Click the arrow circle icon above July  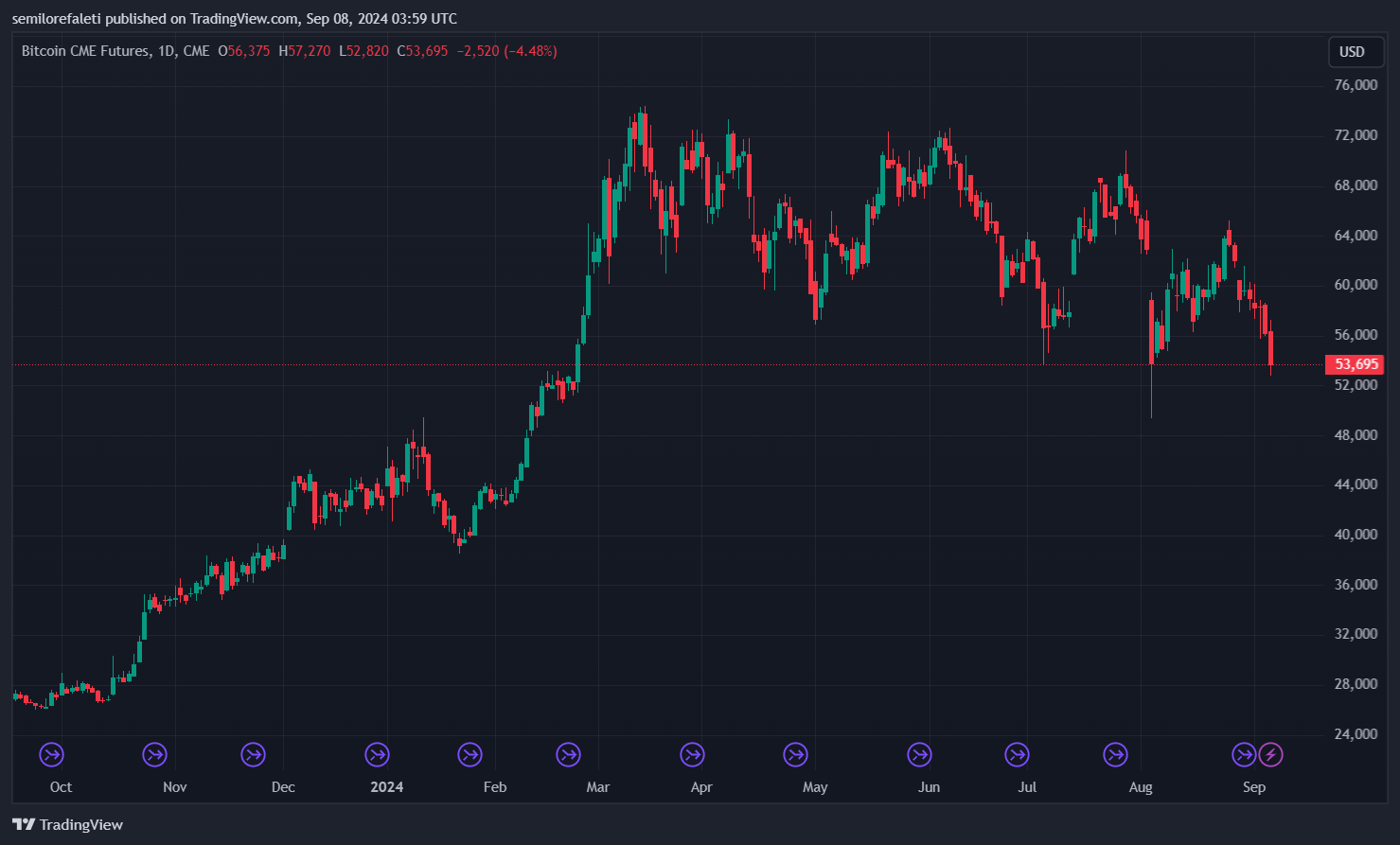pyautogui.click(x=1017, y=754)
